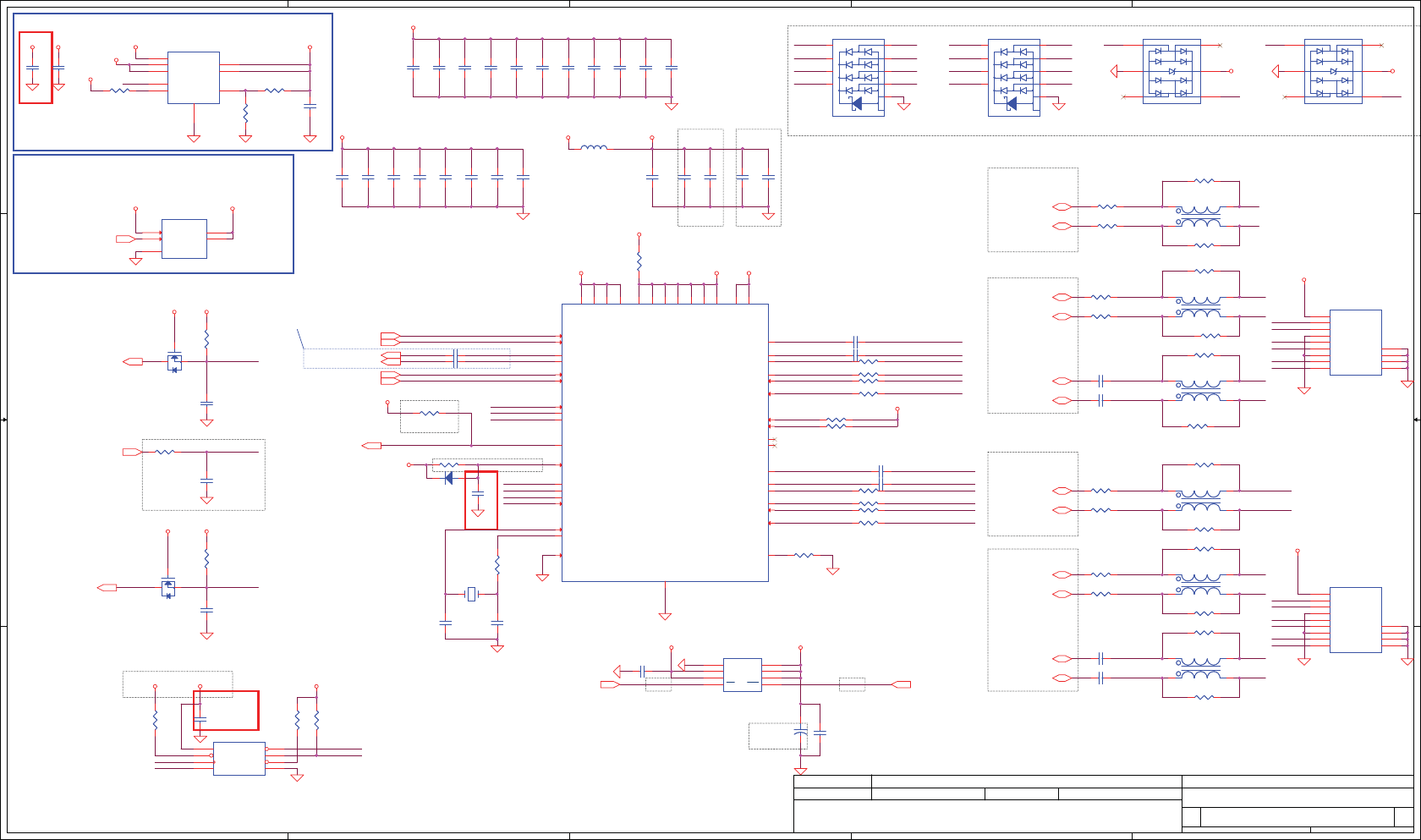
Task: Select resistor in dashed box left of central IC
Action: pos(430,413)
